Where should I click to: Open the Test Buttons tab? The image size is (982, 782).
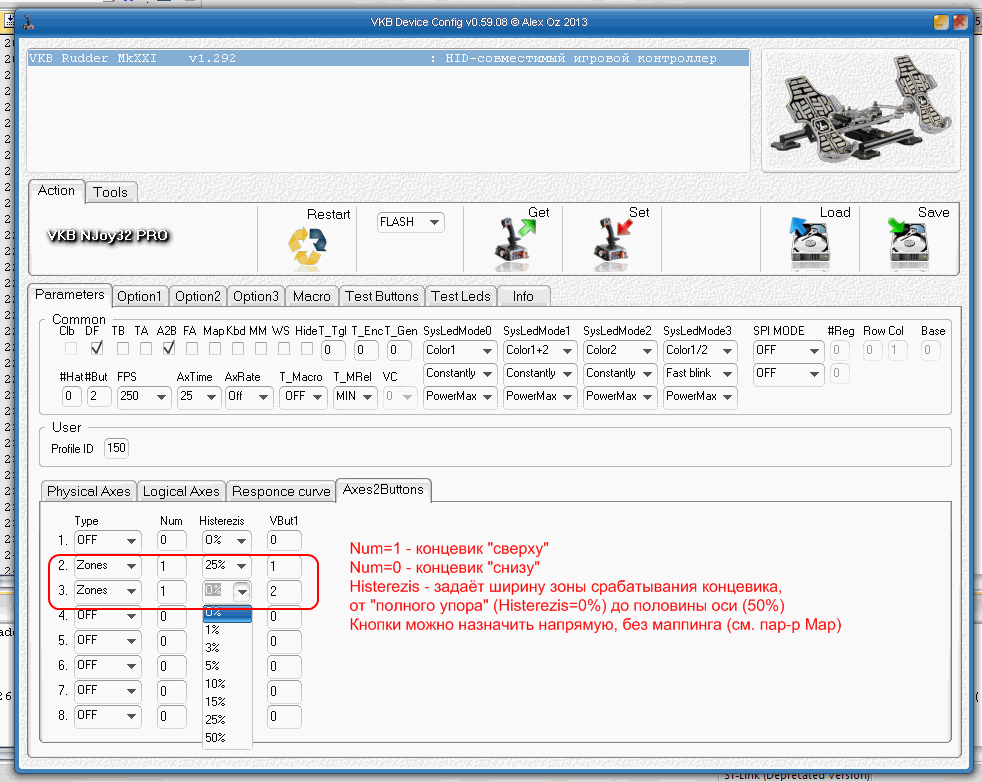pyautogui.click(x=381, y=296)
